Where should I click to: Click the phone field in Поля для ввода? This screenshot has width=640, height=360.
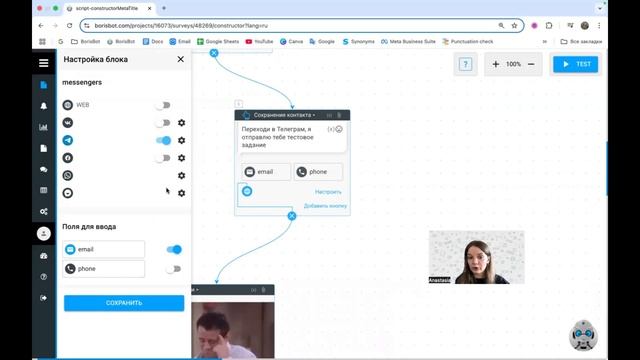point(104,269)
